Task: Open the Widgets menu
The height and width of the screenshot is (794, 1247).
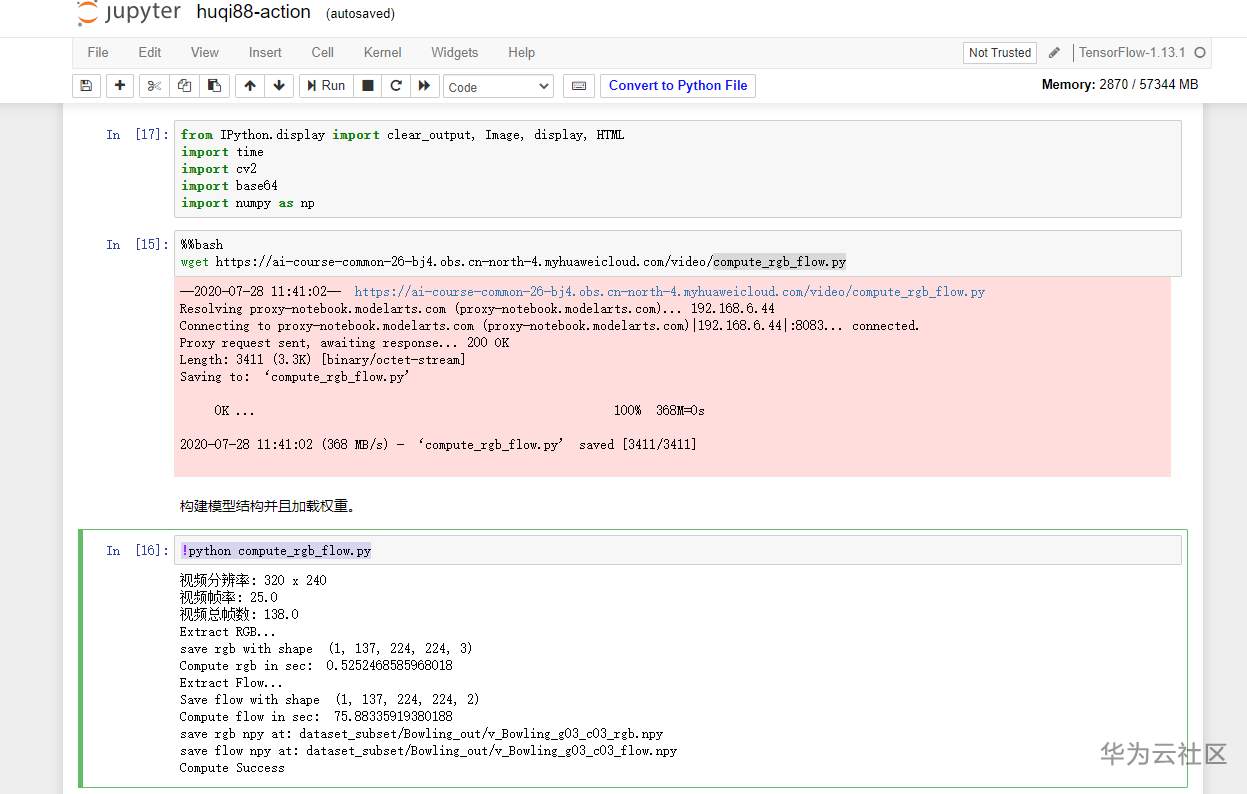Action: (x=455, y=53)
